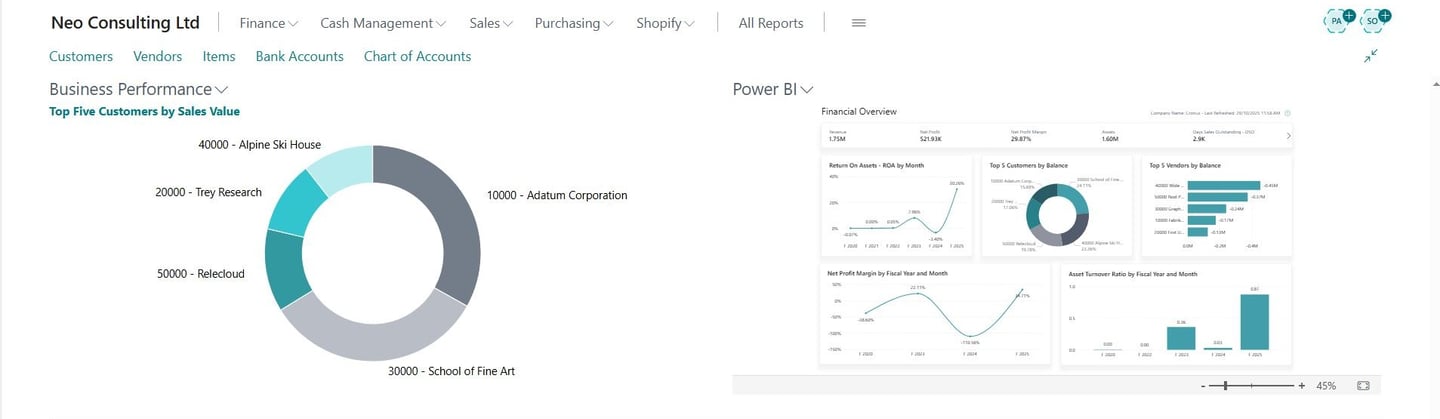Click the Power BI fit-to-page icon
Screen dimensions: 1440x419
pos(1363,385)
